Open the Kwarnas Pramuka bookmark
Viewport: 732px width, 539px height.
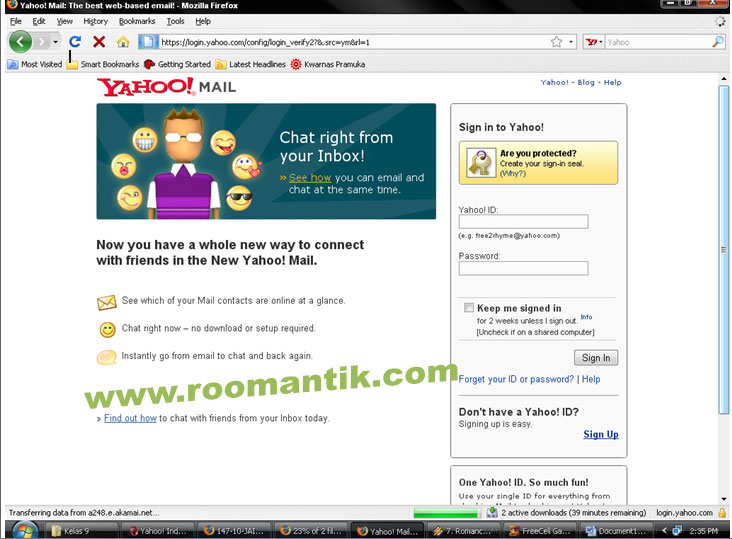[x=328, y=64]
